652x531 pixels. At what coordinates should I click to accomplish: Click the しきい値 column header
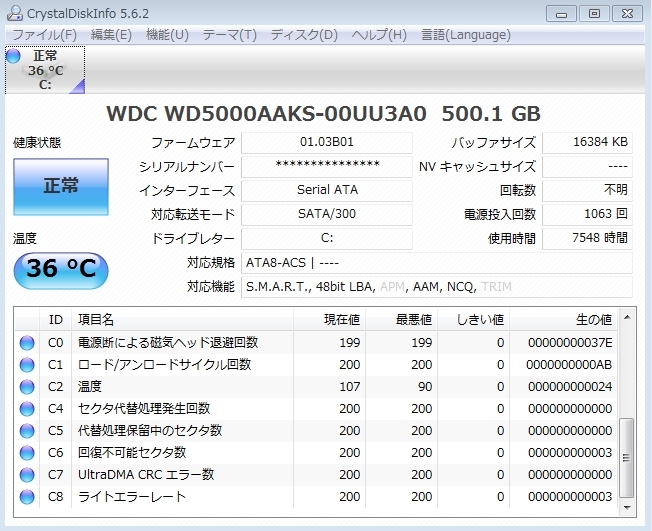pyautogui.click(x=473, y=320)
